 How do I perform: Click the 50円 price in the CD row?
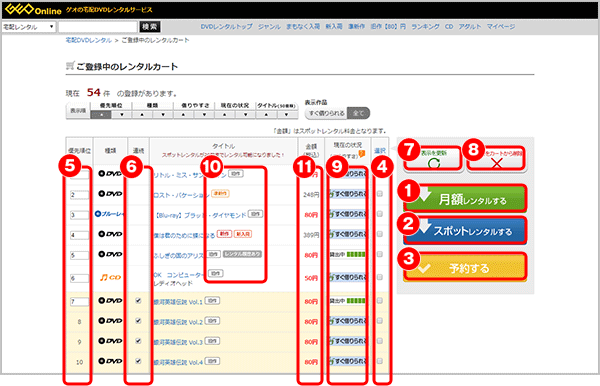tap(311, 278)
